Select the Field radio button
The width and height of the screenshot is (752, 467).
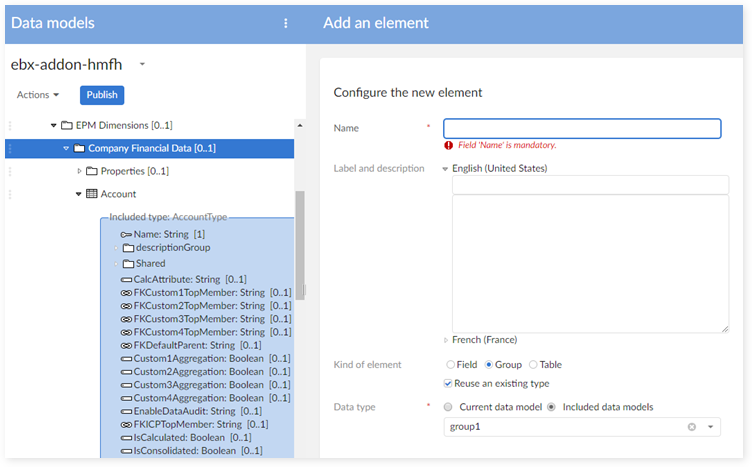(450, 365)
